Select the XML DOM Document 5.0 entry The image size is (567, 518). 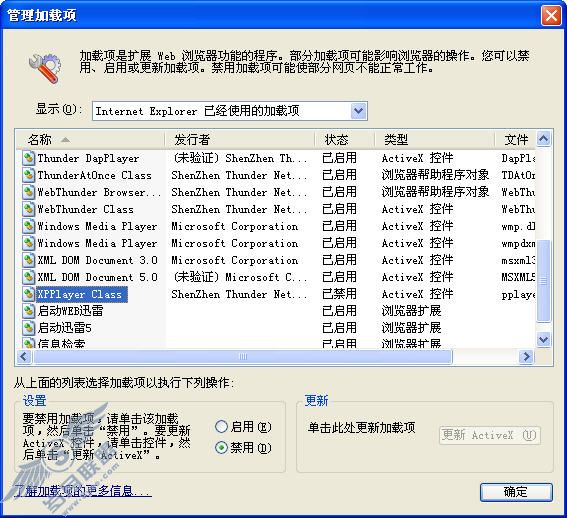pos(98,277)
